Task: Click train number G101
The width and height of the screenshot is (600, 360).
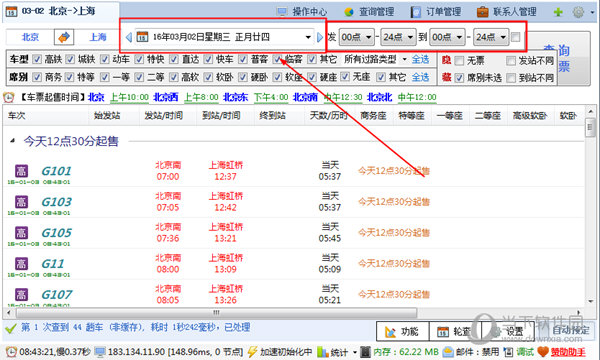Action: tap(56, 171)
